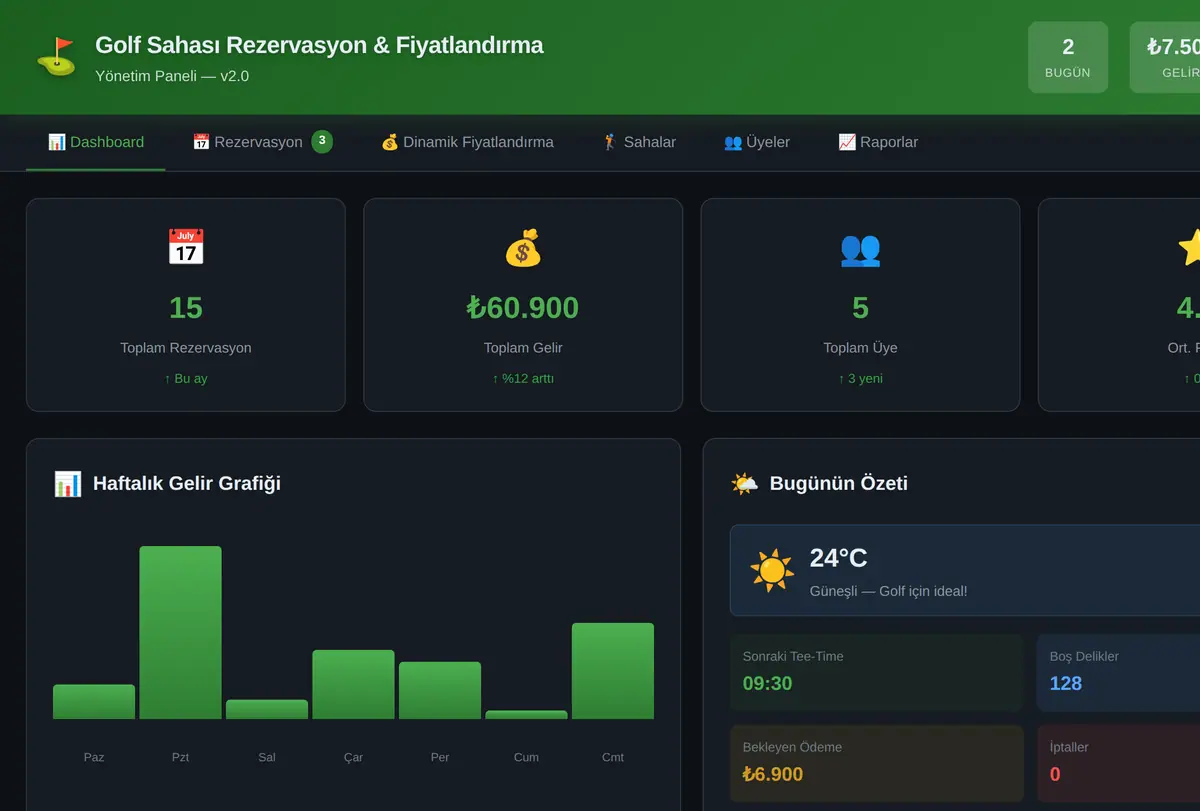Select the Üyeler tab
This screenshot has height=811, width=1200.
757,142
